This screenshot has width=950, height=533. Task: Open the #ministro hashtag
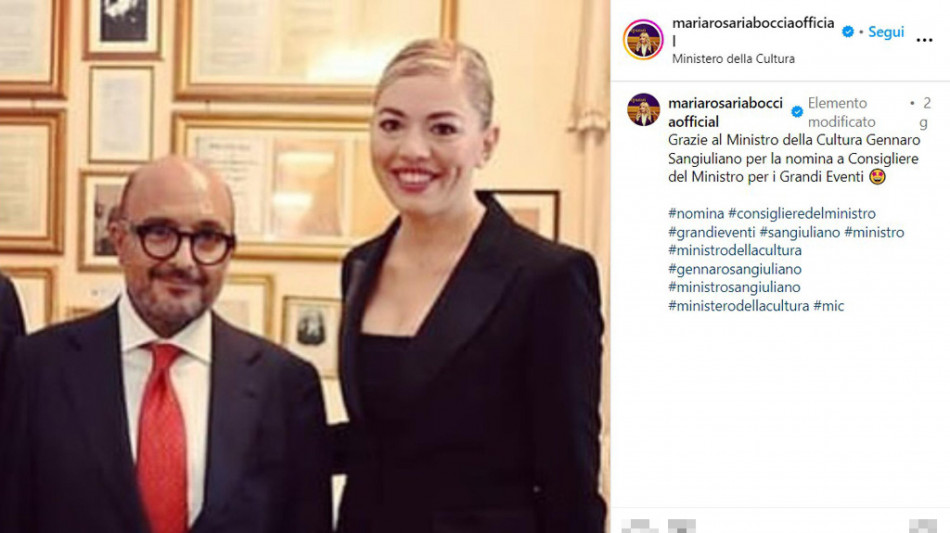(874, 232)
